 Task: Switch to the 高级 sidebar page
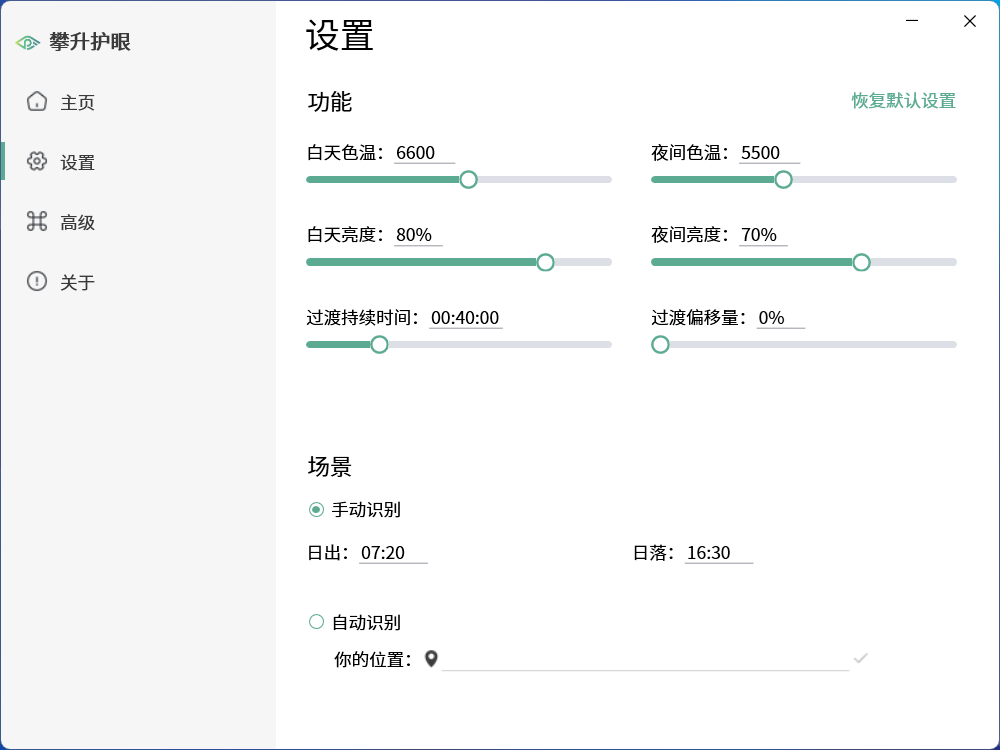coord(77,223)
